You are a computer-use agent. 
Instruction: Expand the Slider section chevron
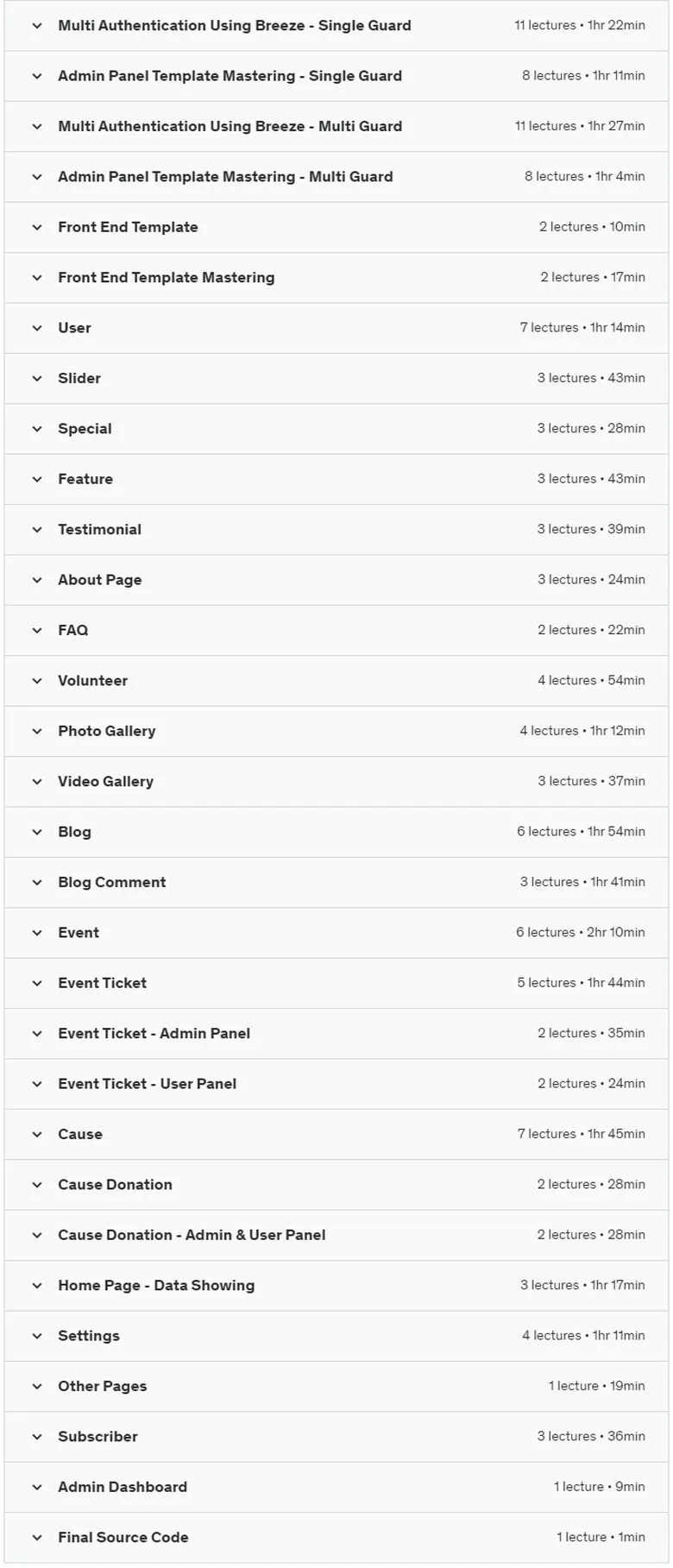pyautogui.click(x=37, y=378)
